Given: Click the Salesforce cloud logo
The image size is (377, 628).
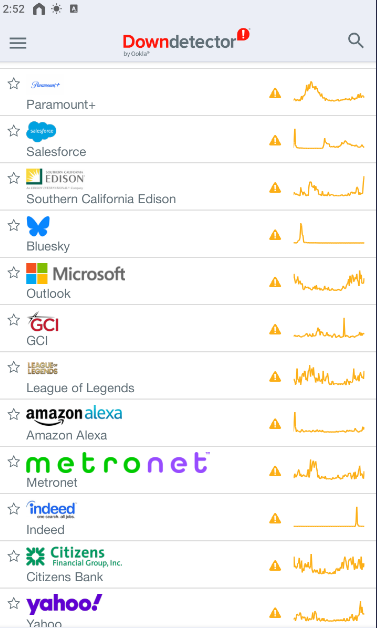Looking at the screenshot, I should [41, 131].
